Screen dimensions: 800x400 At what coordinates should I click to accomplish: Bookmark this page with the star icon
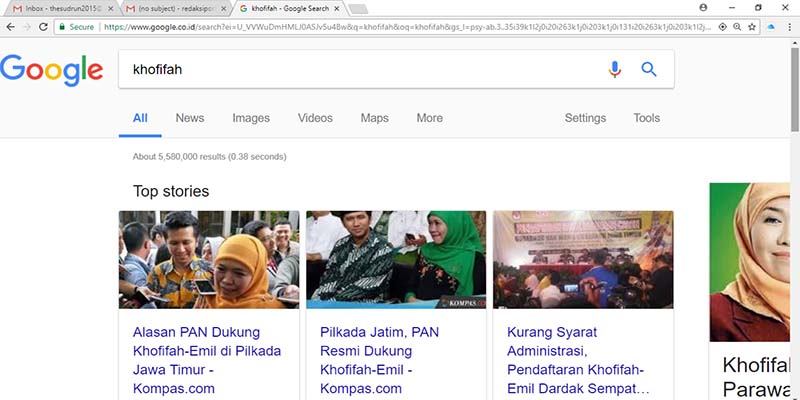(x=752, y=27)
